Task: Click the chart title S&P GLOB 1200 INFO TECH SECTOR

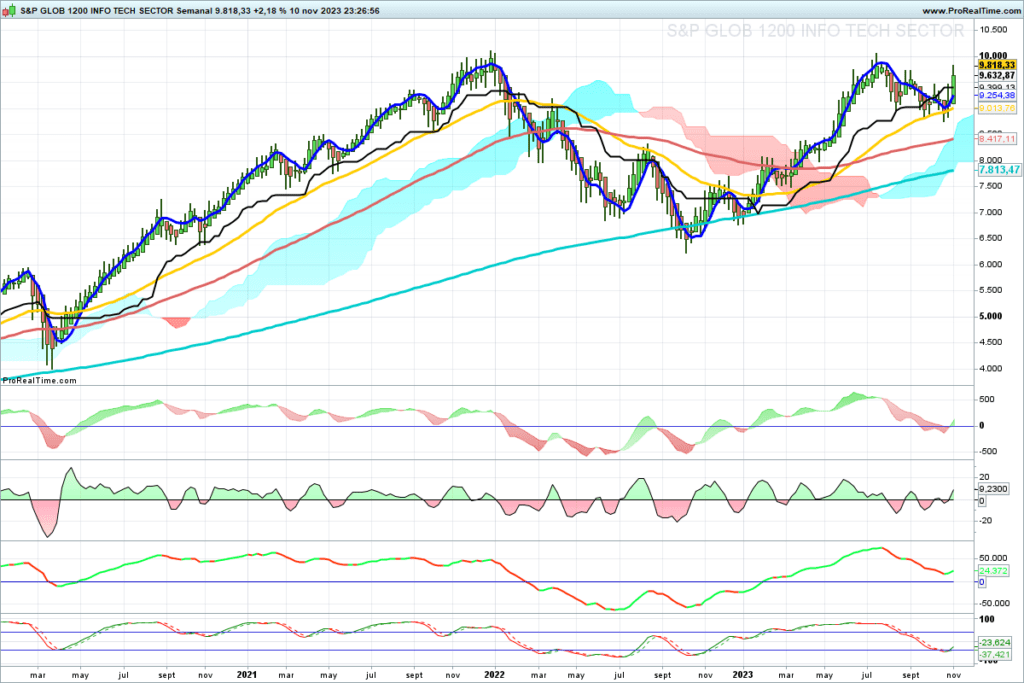Action: point(97,11)
